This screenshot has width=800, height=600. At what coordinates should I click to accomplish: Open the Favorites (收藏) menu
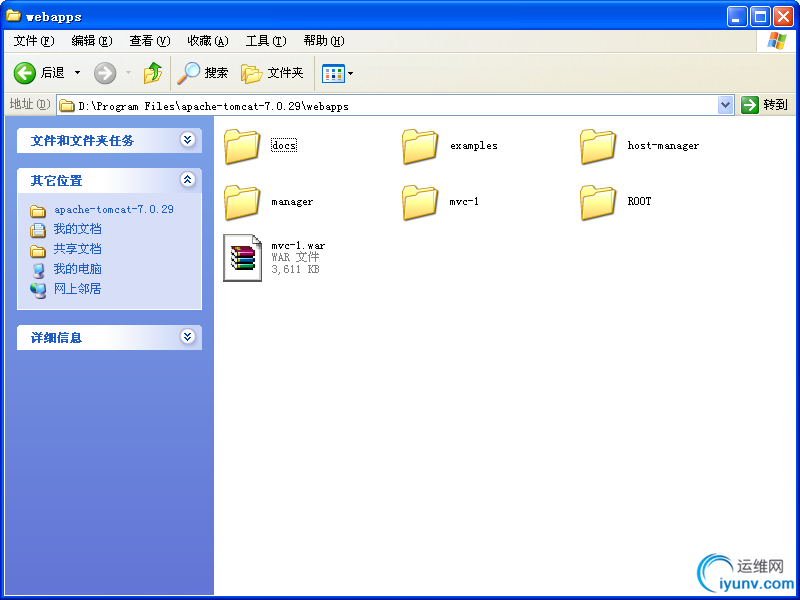pyautogui.click(x=208, y=41)
